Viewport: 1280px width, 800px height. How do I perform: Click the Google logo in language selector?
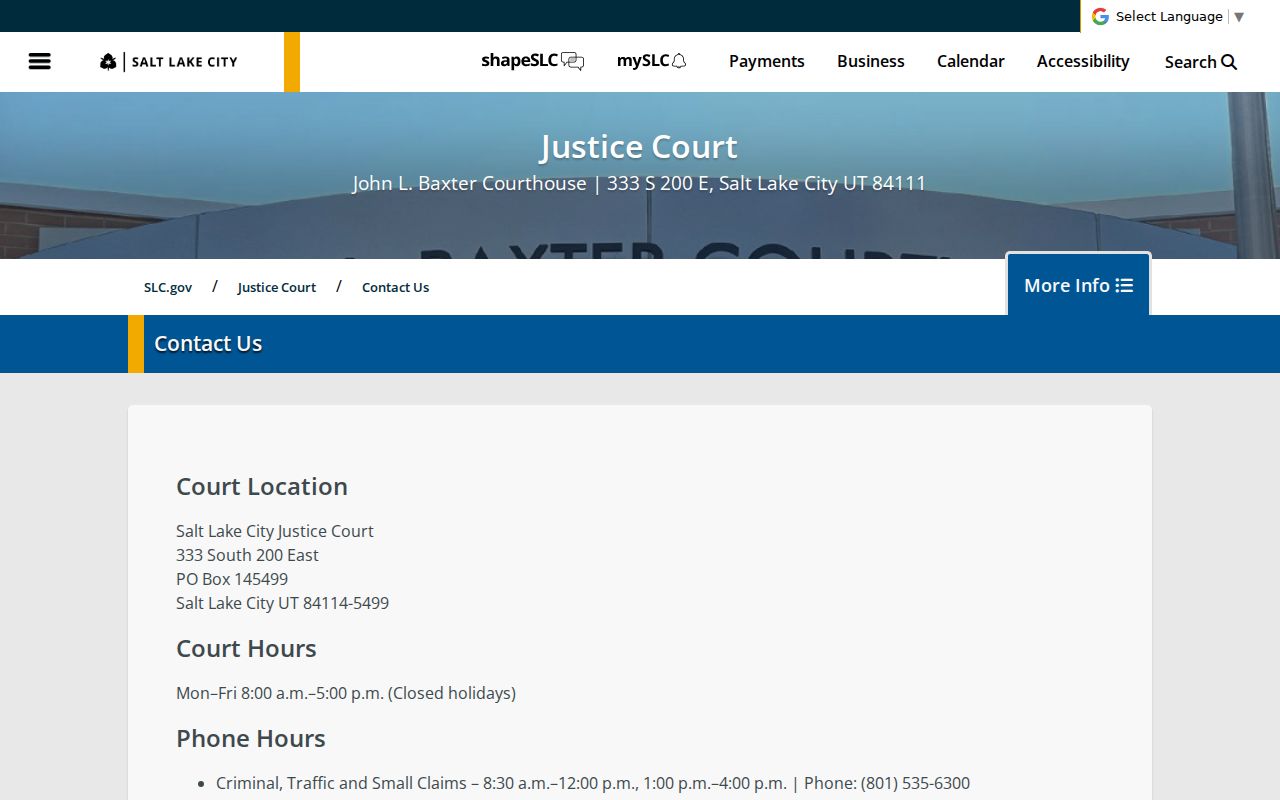click(x=1100, y=16)
